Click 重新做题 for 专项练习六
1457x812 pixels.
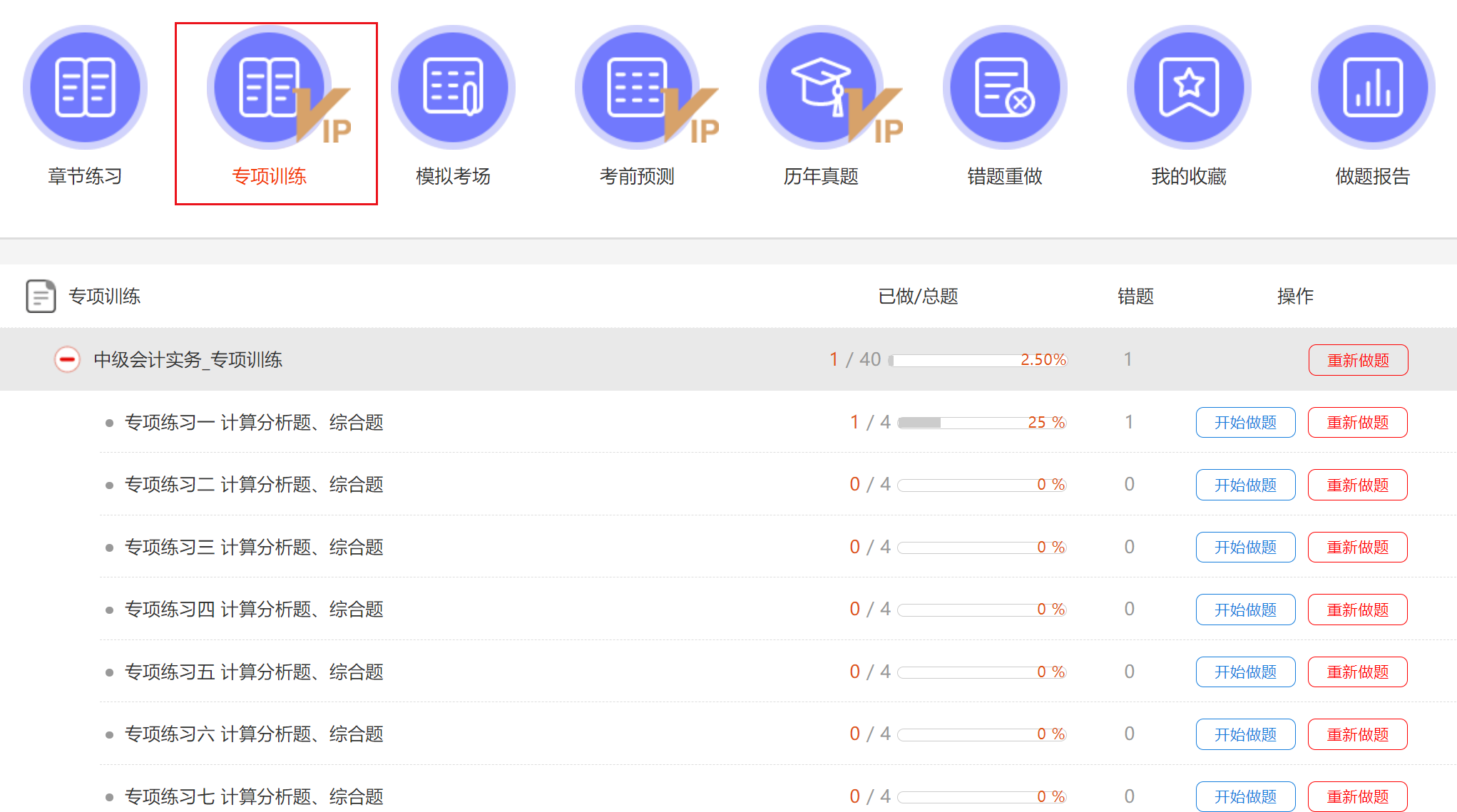[x=1357, y=734]
